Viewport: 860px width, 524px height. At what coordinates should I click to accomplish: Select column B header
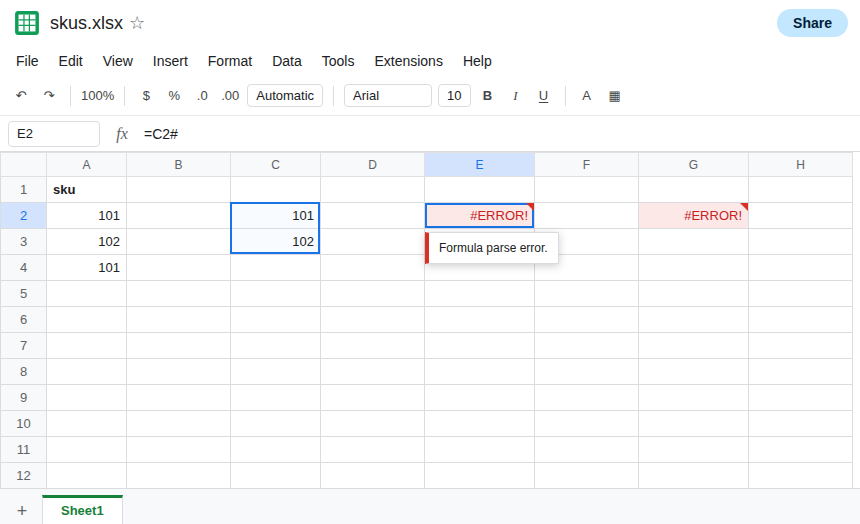(178, 165)
